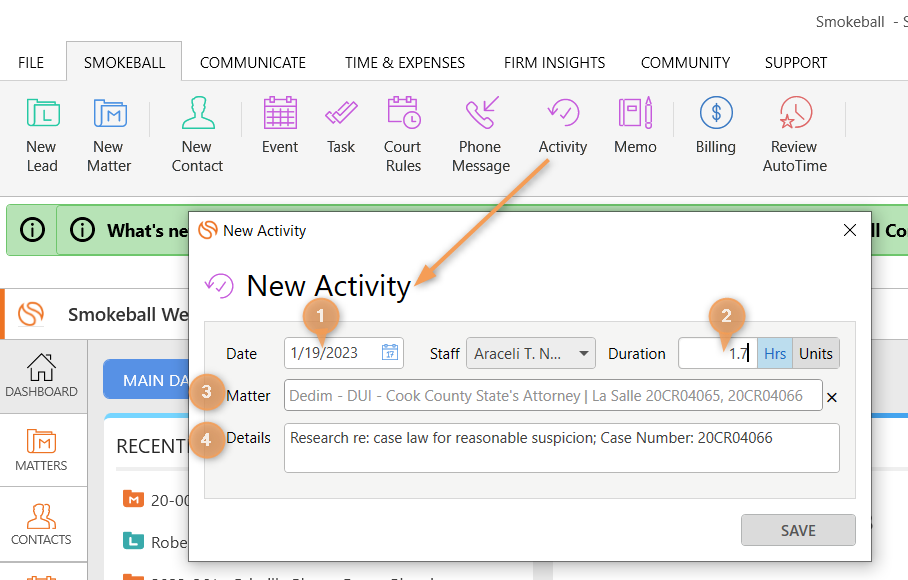Click the MAIN DASHBOARD tab button
The width and height of the screenshot is (908, 580).
point(146,380)
